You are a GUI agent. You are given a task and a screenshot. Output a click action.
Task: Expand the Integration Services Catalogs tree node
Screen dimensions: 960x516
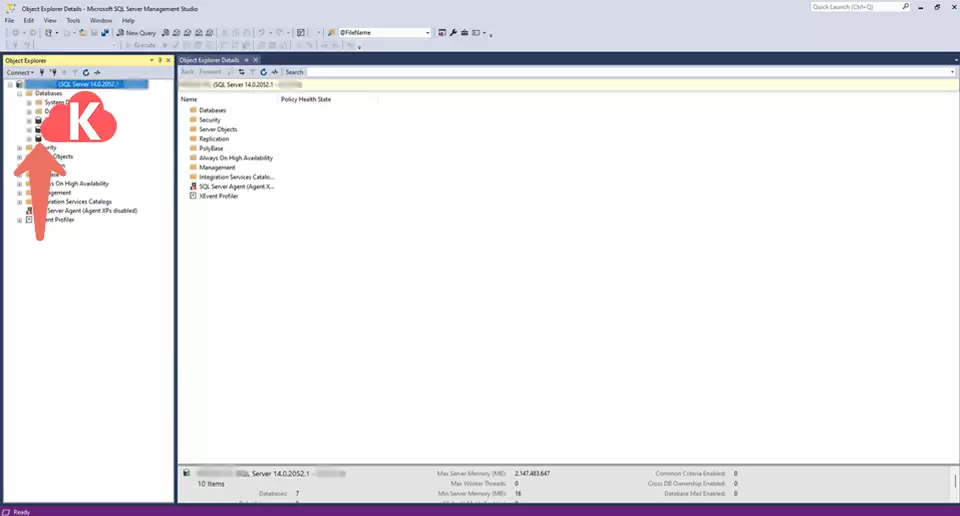[20, 202]
